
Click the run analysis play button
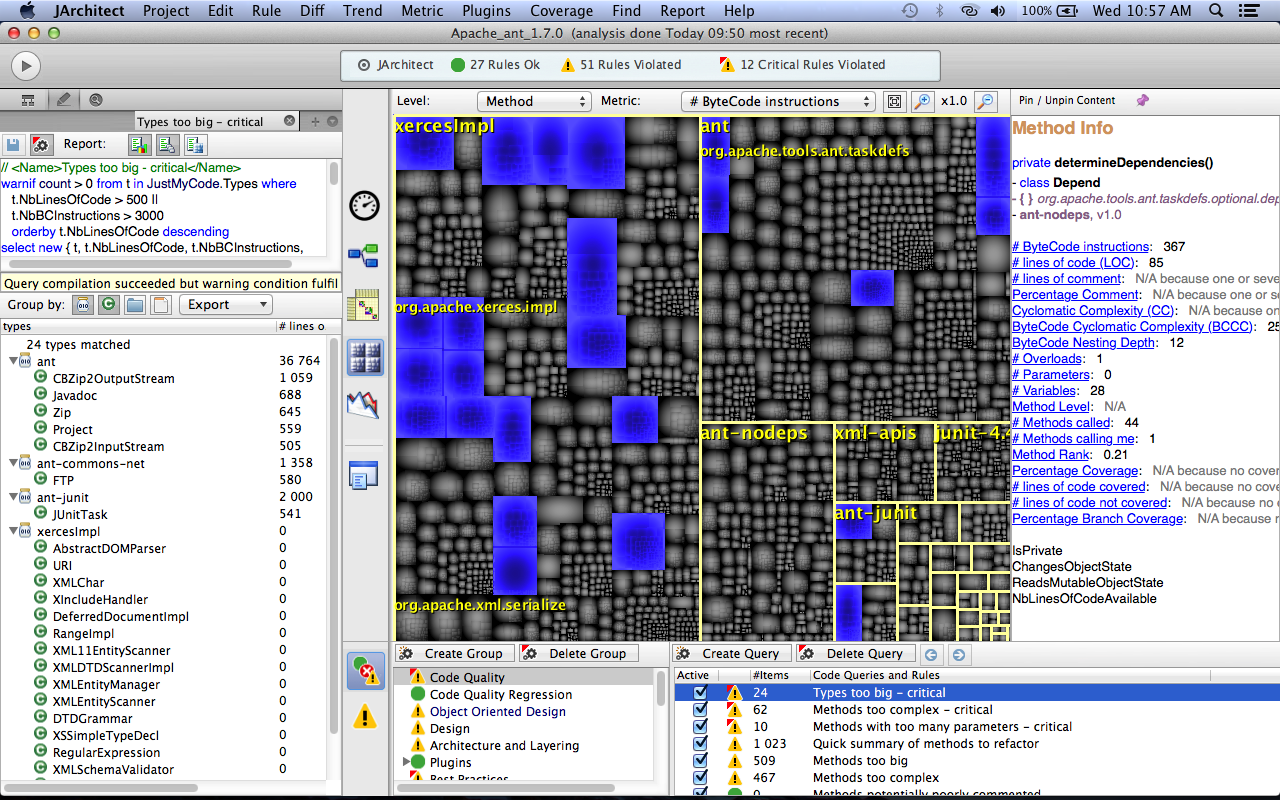pyautogui.click(x=25, y=66)
